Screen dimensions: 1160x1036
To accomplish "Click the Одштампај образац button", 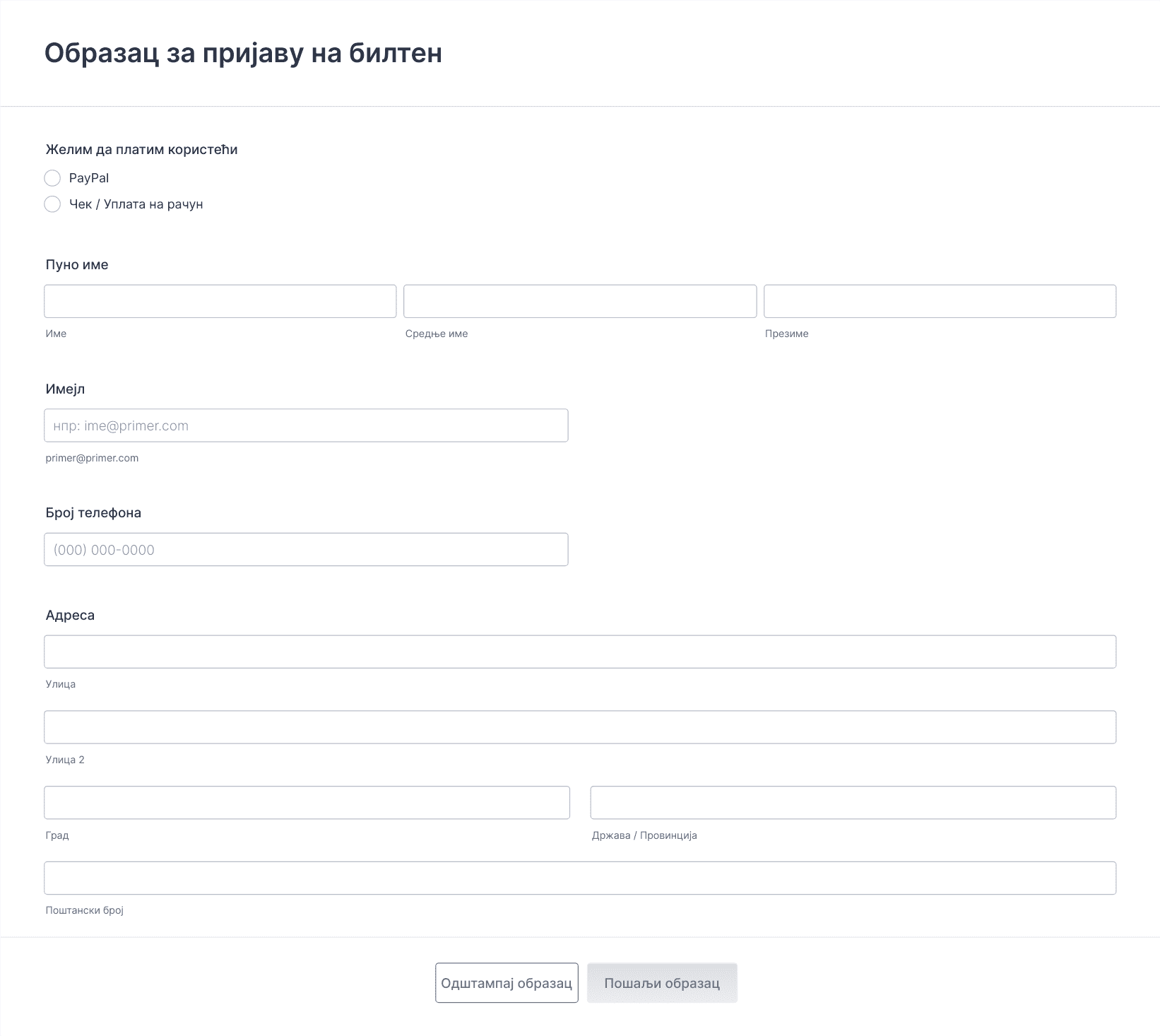I will (507, 983).
